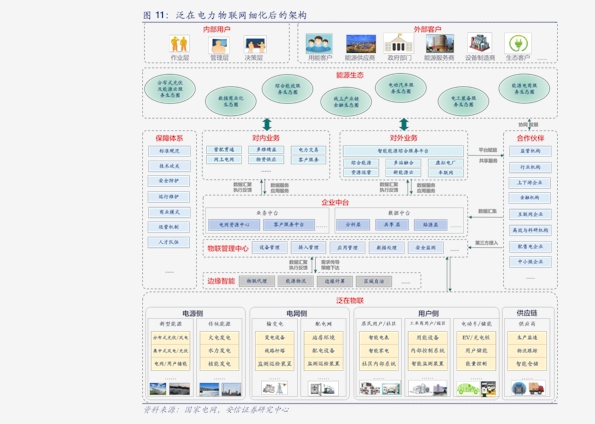
Task: Click the 金融机构 partner box
Action: [530, 198]
